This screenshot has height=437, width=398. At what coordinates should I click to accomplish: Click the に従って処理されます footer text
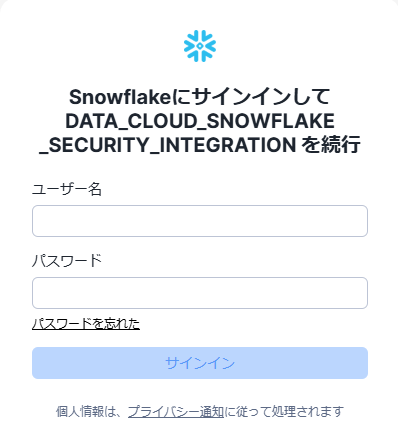click(x=284, y=412)
